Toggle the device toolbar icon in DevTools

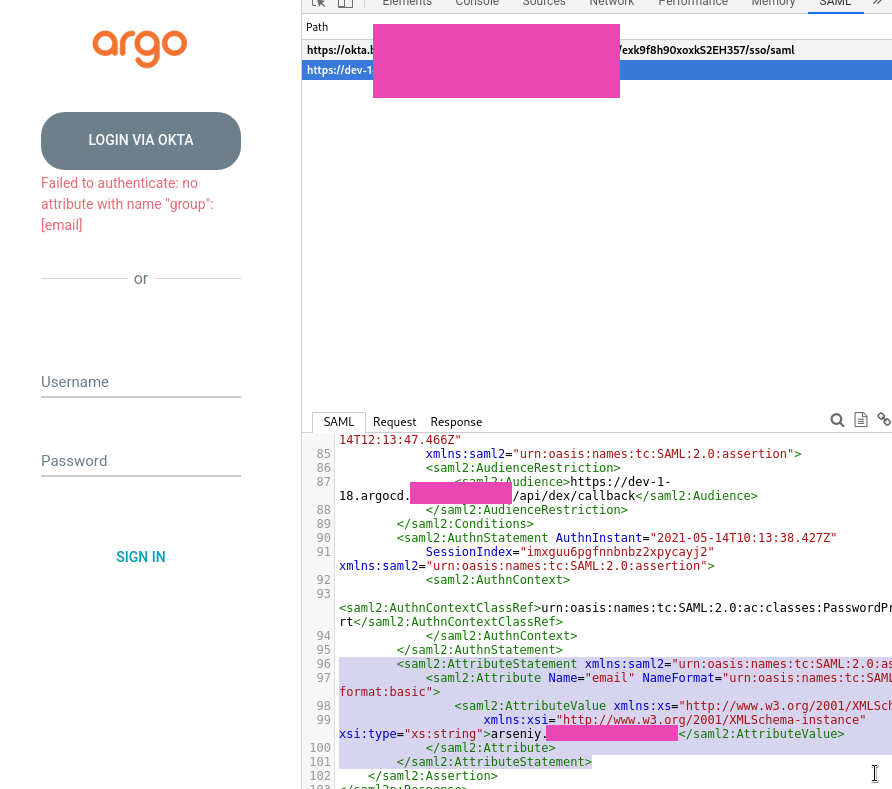click(x=345, y=3)
